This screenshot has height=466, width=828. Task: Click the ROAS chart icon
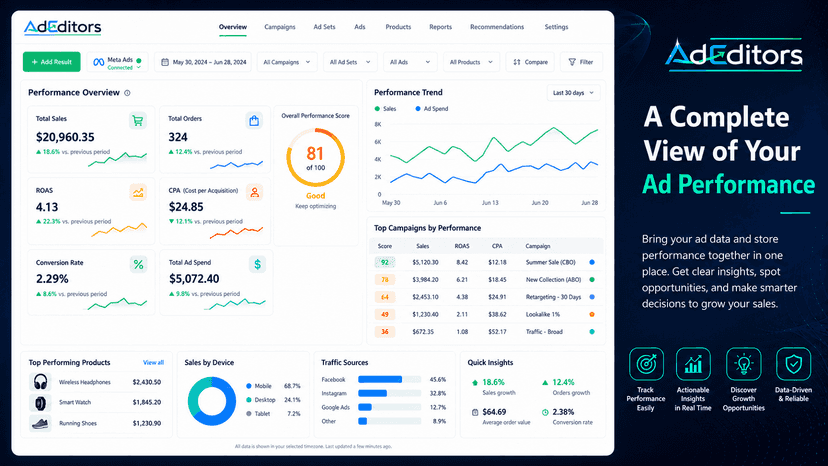coord(138,193)
